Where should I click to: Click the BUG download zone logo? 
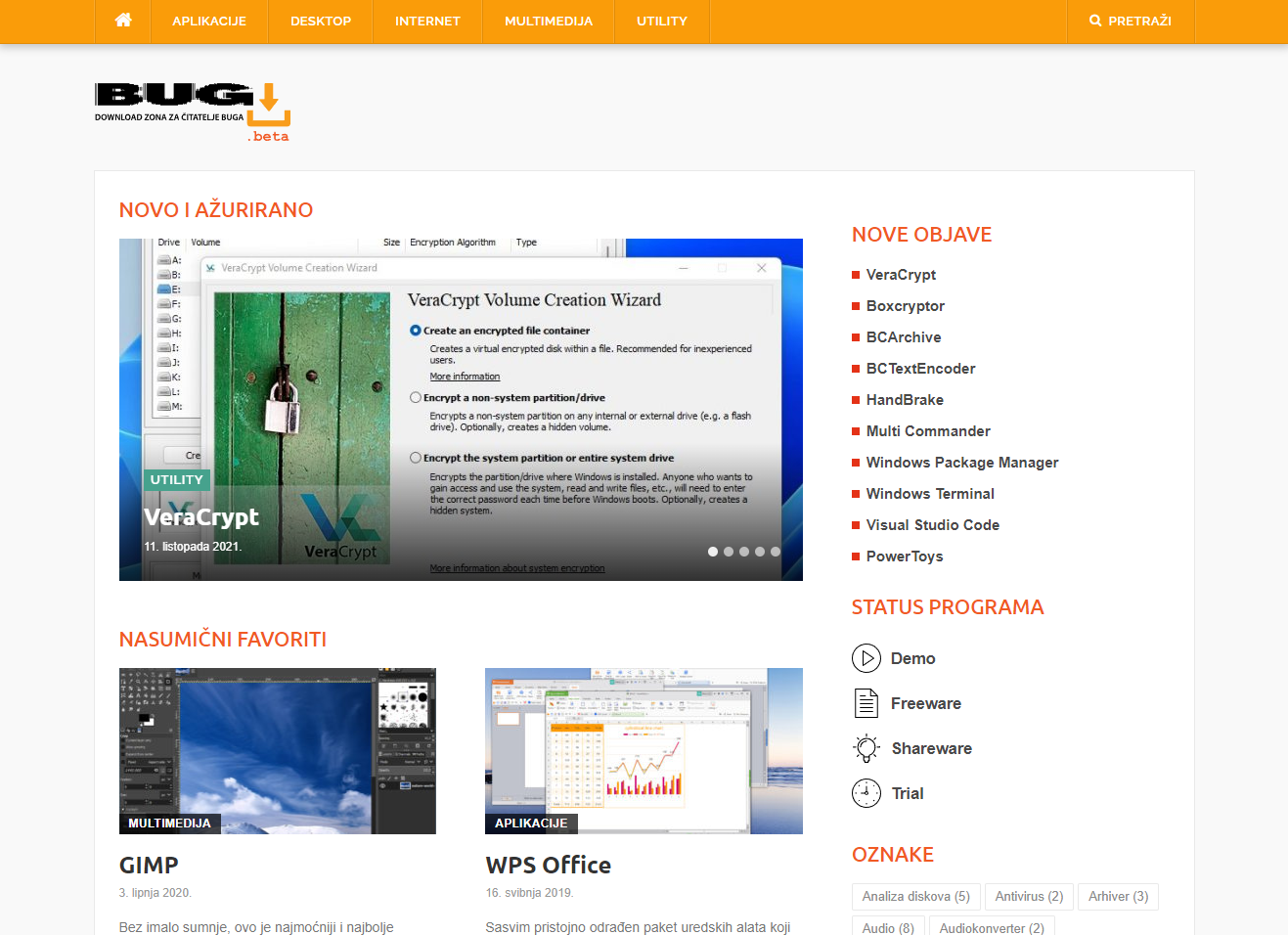[x=193, y=112]
